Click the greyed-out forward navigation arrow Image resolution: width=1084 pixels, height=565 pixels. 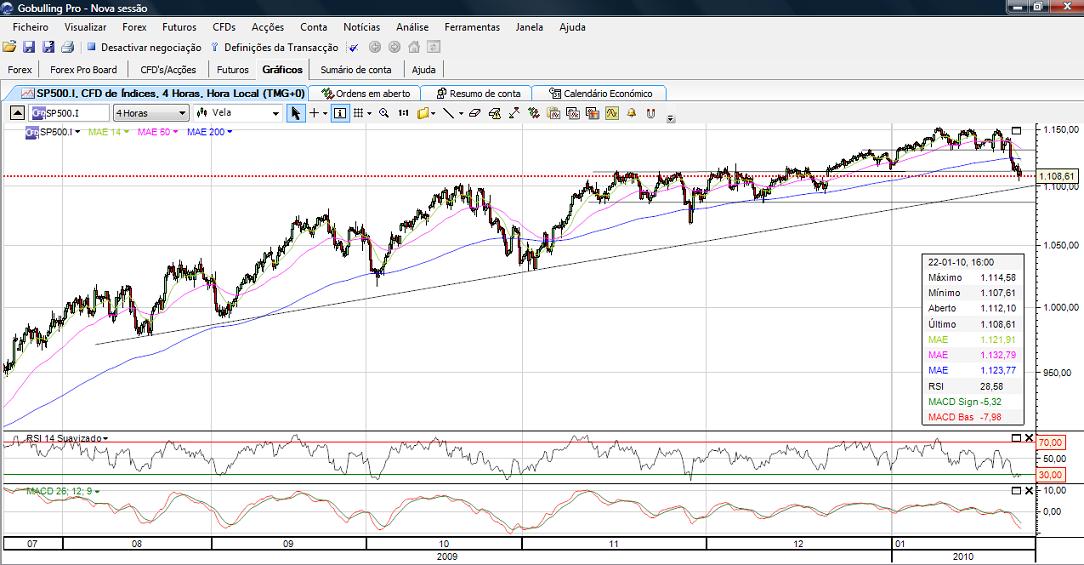(394, 47)
